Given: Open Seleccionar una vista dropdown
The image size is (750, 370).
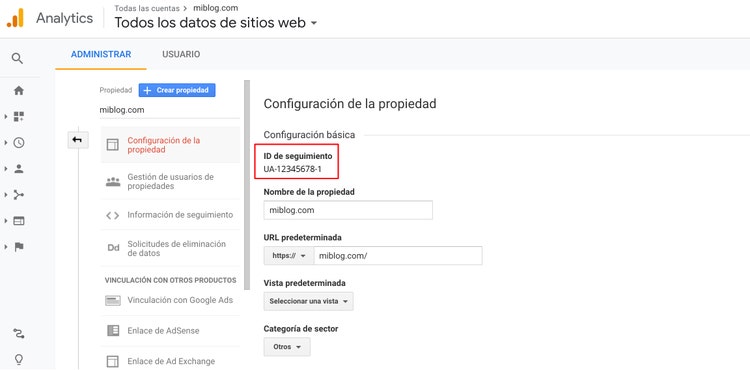Looking at the screenshot, I should 309,302.
